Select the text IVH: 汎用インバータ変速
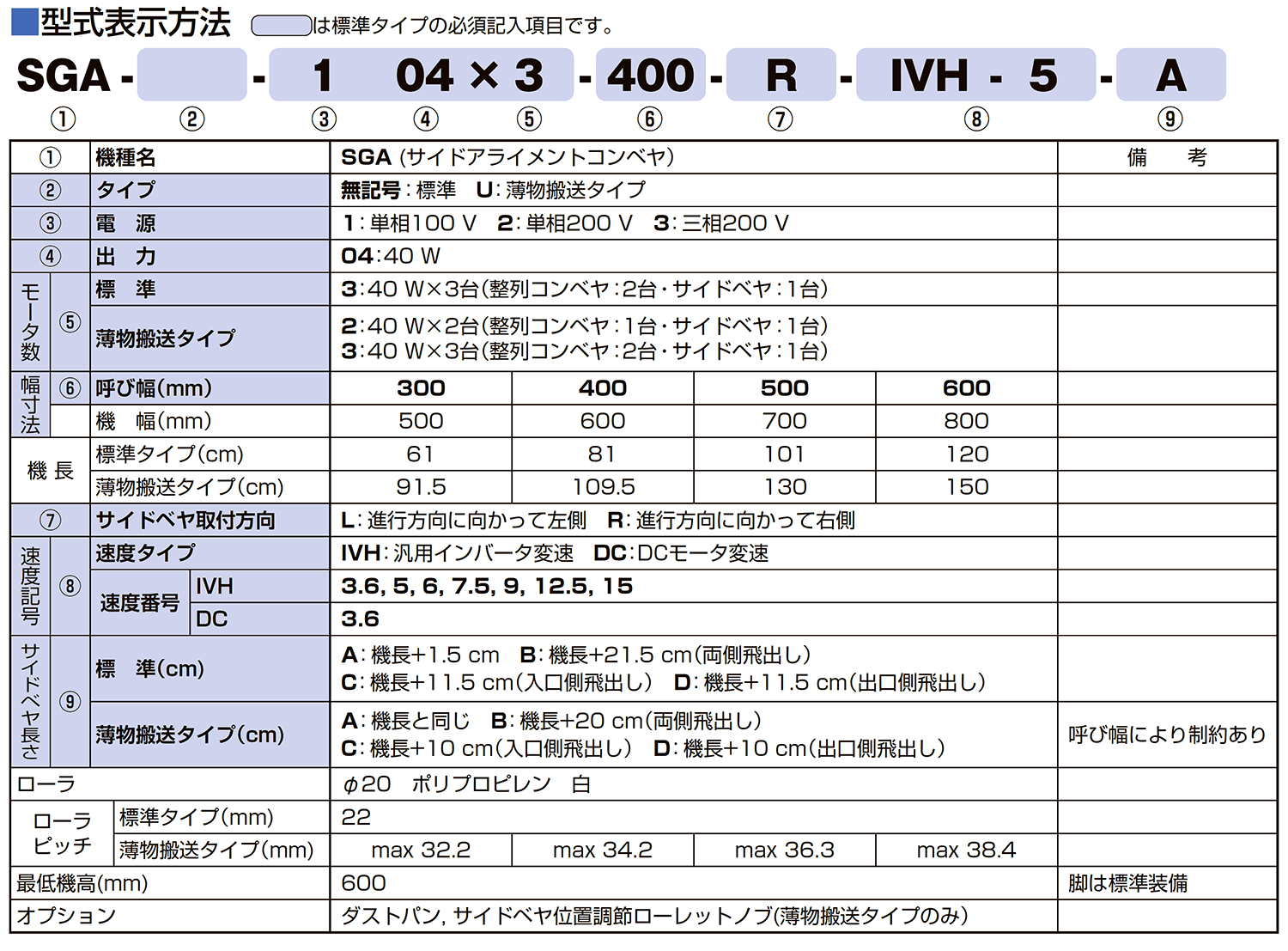The width and height of the screenshot is (1288, 951). (x=458, y=553)
